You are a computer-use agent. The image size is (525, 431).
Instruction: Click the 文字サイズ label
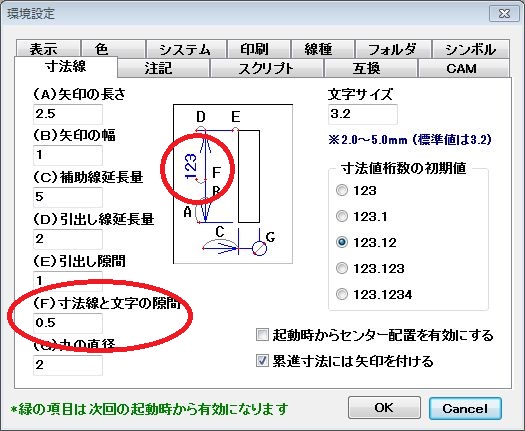[360, 94]
